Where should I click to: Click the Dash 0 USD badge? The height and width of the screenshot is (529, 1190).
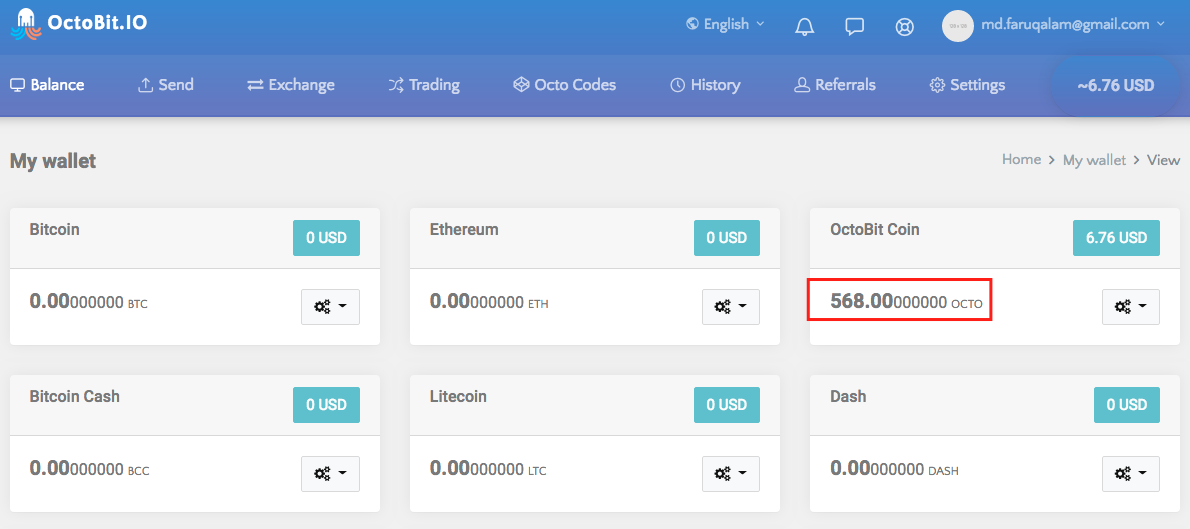pyautogui.click(x=1127, y=405)
